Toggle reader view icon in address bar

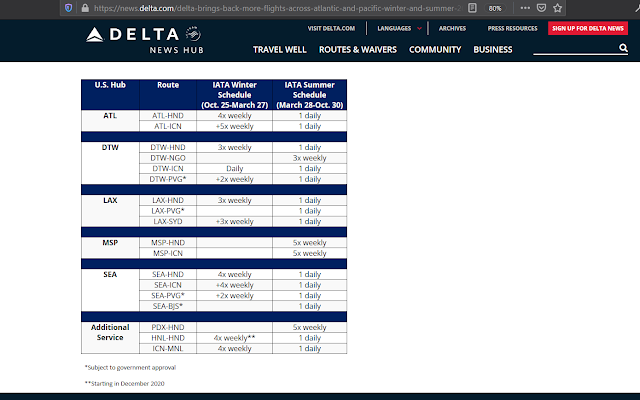472,8
